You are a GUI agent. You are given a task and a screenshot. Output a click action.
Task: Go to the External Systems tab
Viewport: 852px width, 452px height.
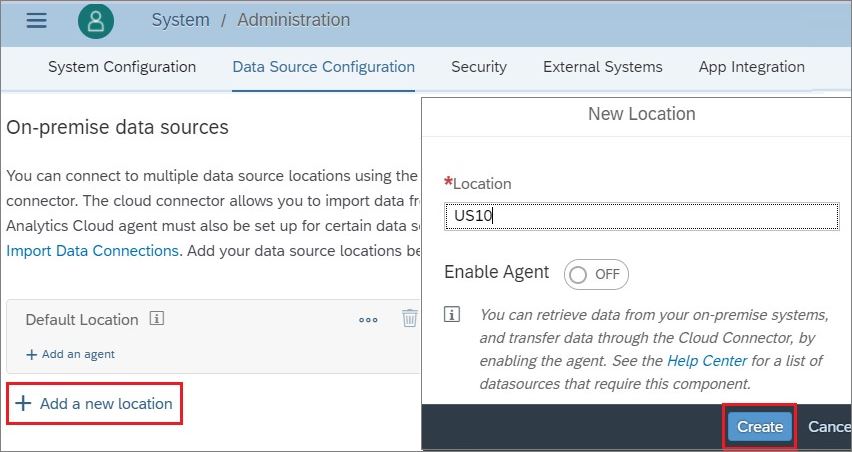coord(603,67)
